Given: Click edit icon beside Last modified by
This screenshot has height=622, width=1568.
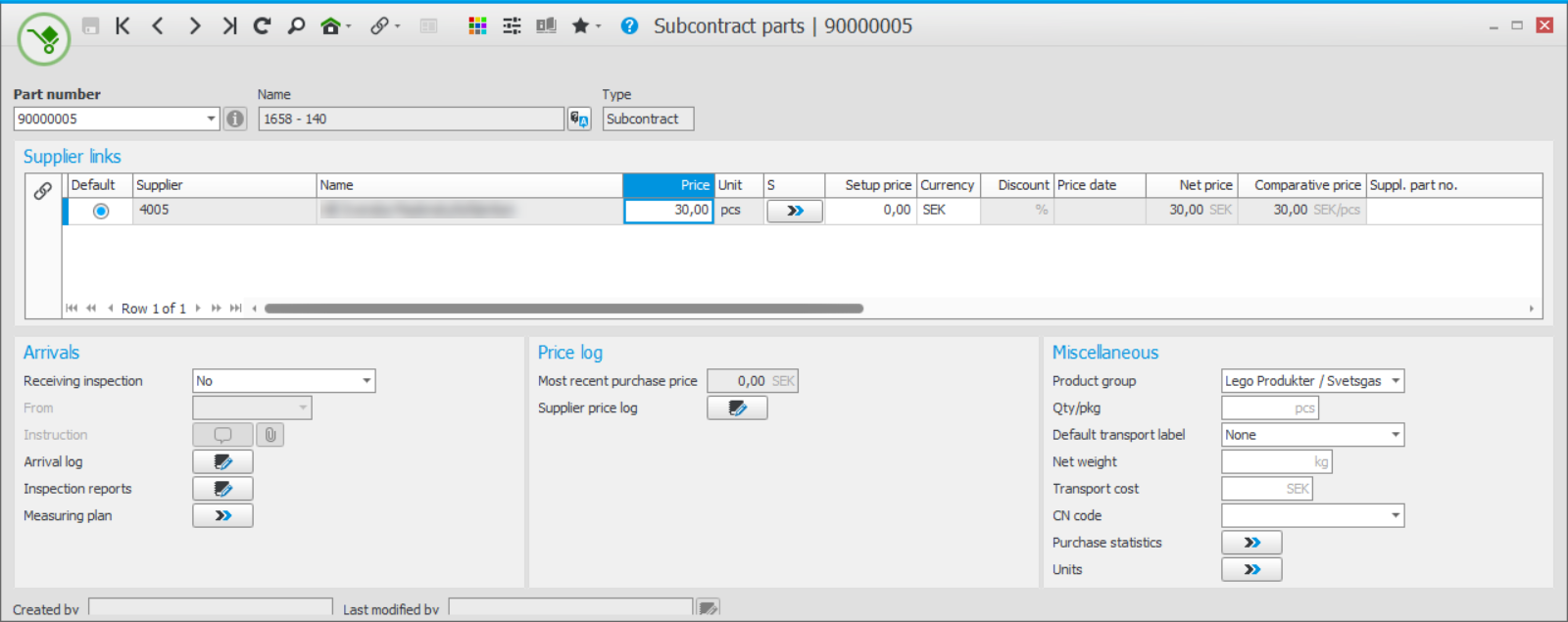Looking at the screenshot, I should coord(709,608).
